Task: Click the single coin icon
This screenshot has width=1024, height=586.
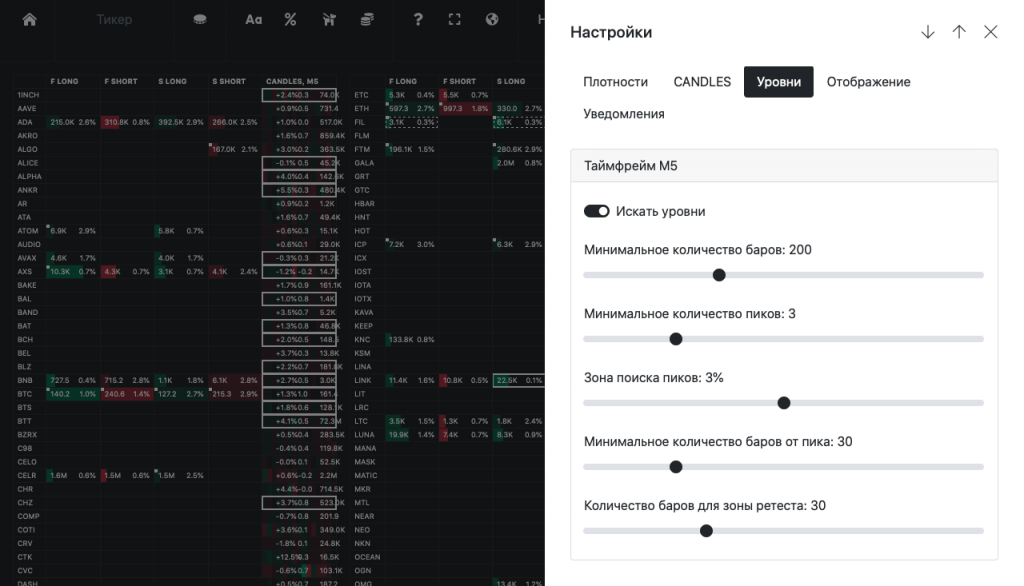Action: (200, 19)
